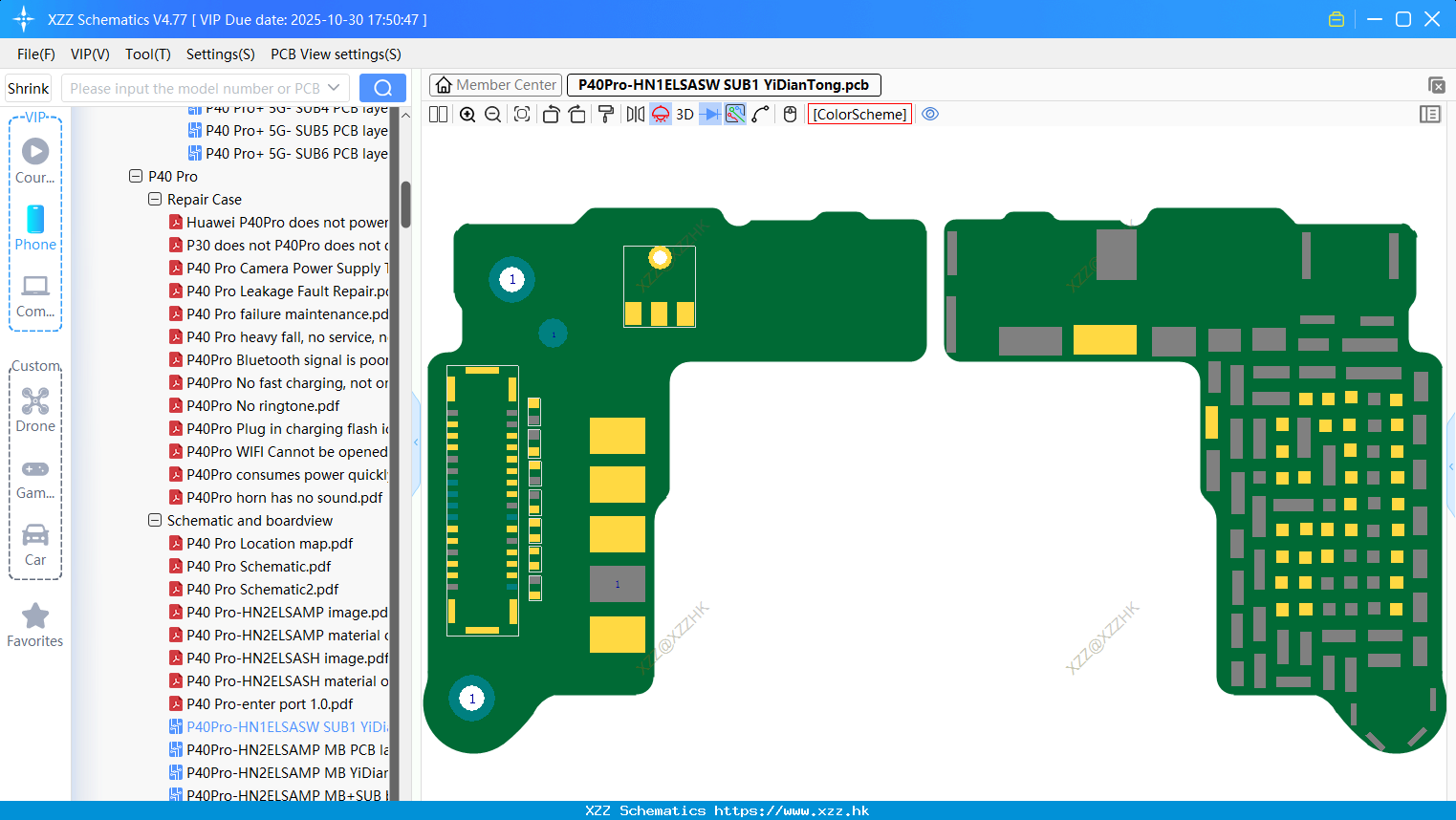Click the detach window icon
This screenshot has height=820, width=1456.
pyautogui.click(x=1437, y=85)
